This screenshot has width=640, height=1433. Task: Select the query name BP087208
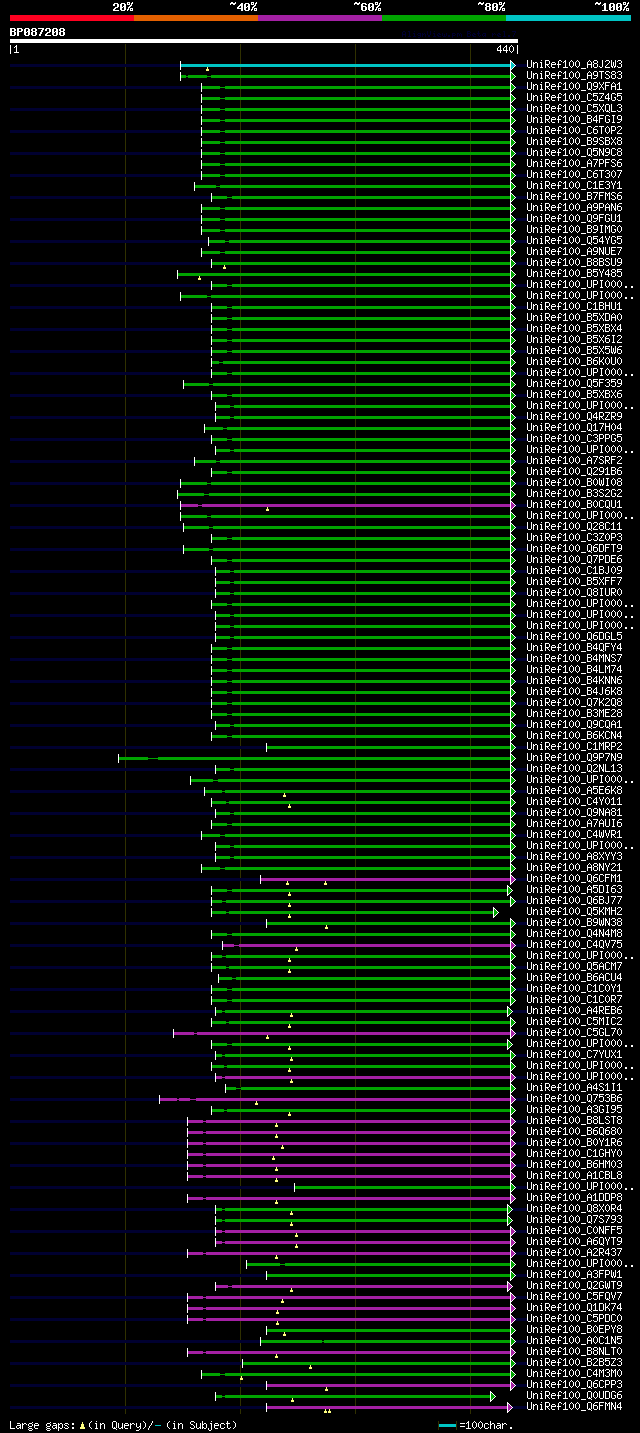(38, 32)
